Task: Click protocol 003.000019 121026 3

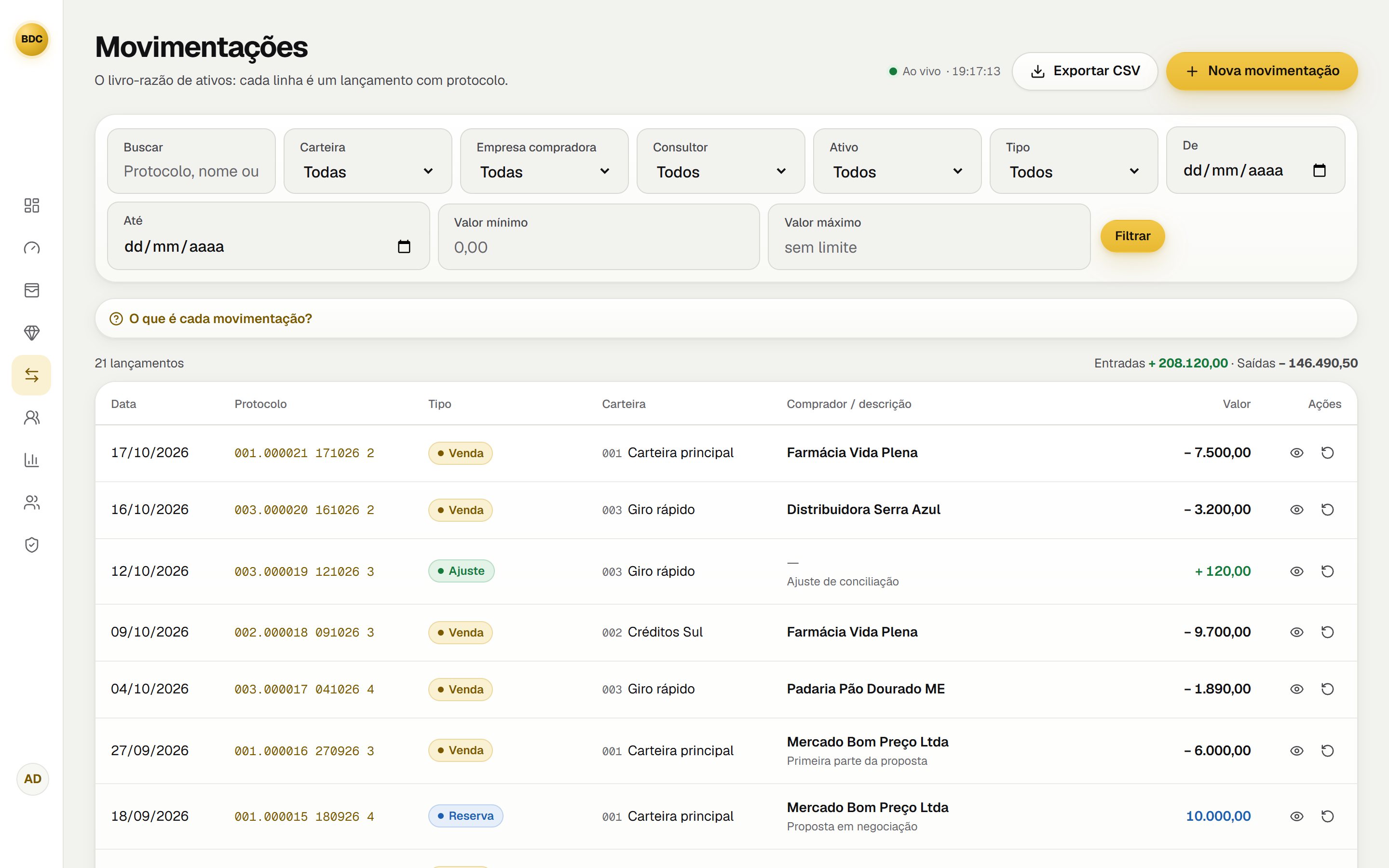Action: click(304, 571)
